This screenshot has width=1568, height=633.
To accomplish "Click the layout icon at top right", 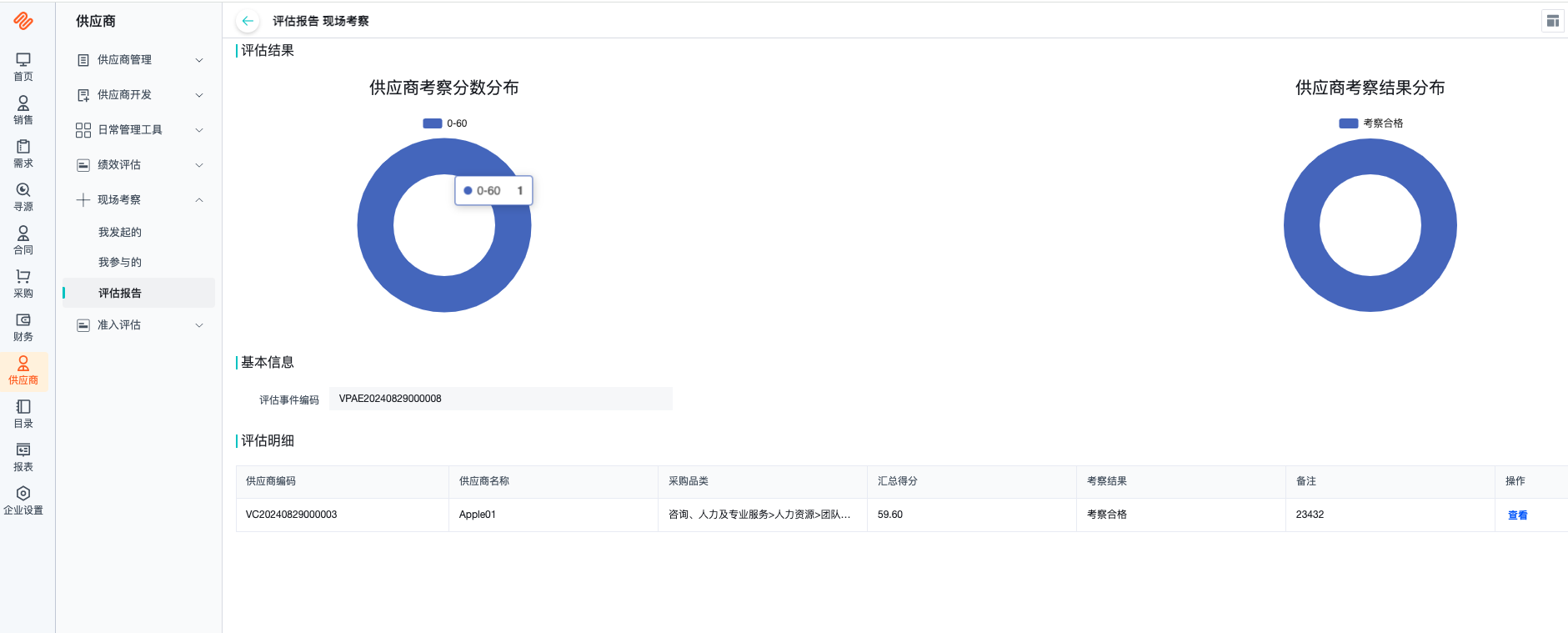I will tap(1552, 21).
